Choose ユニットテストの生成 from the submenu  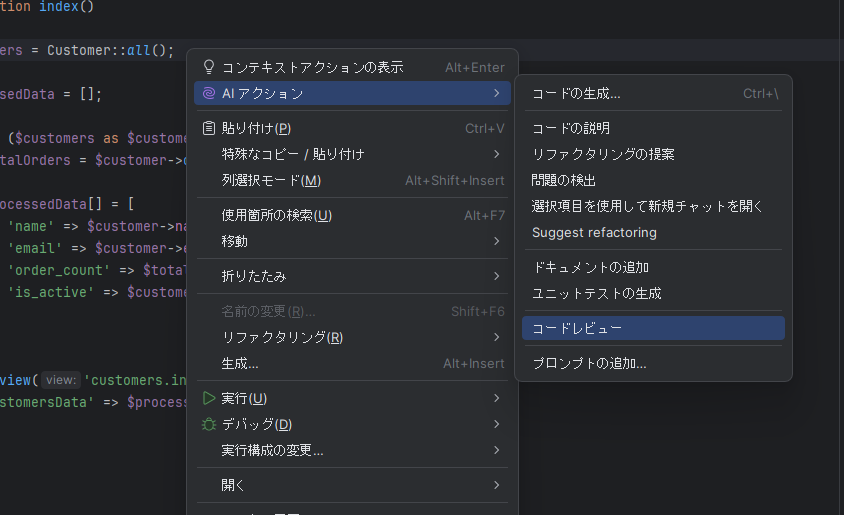(596, 293)
